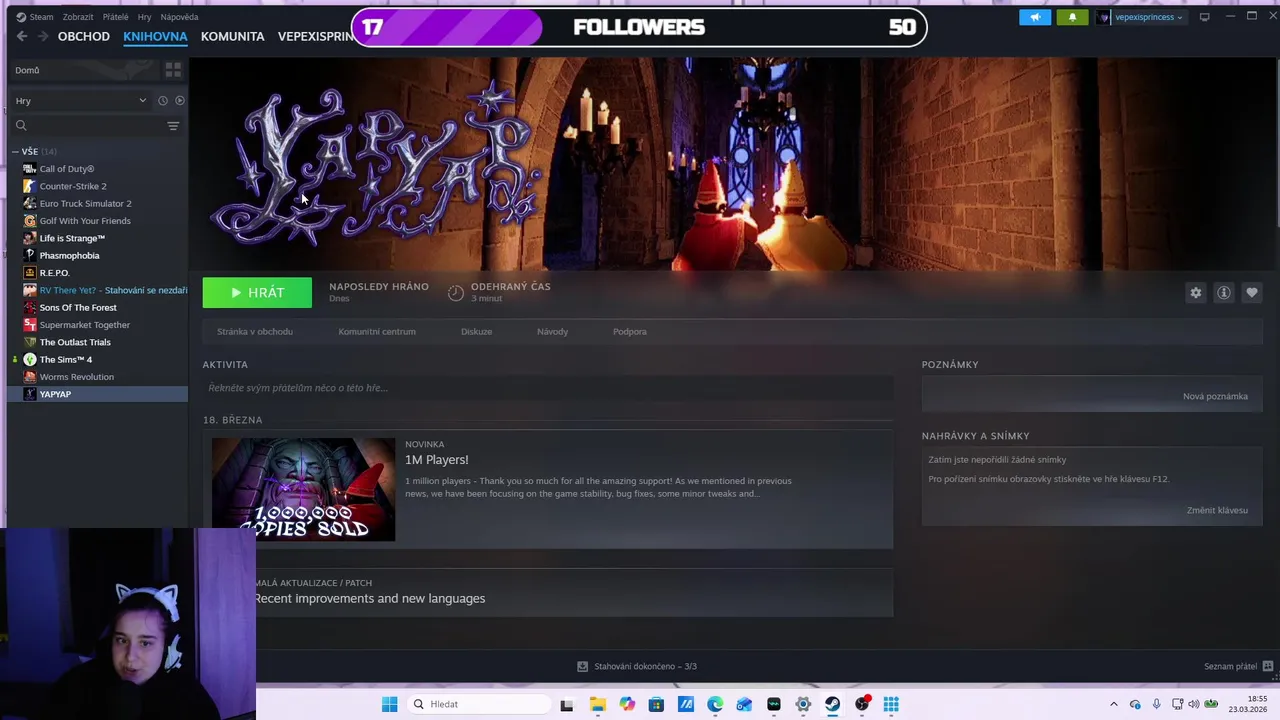This screenshot has width=1280, height=720.
Task: Open advanced library filter options
Action: point(173,126)
